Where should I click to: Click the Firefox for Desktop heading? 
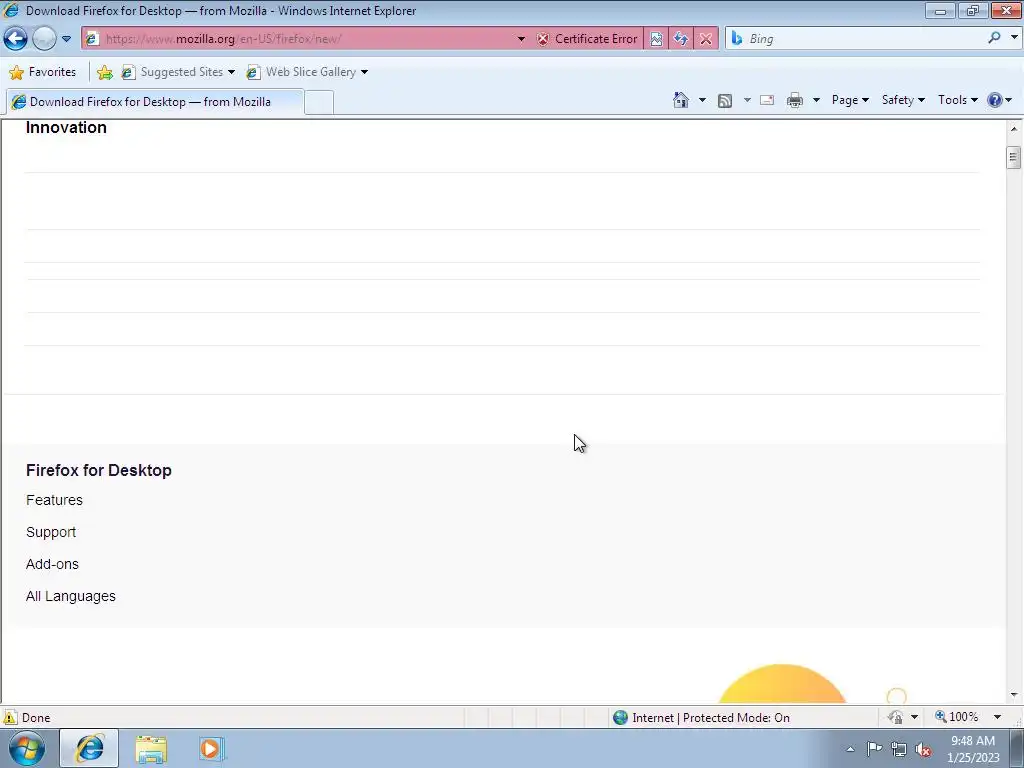99,470
